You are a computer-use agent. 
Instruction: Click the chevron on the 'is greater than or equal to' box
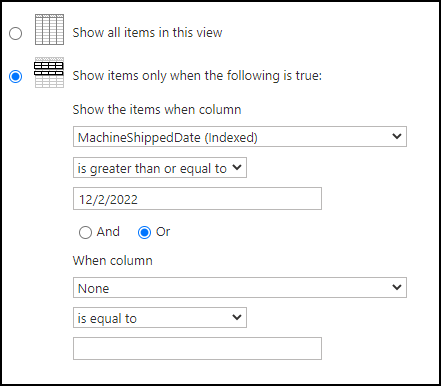click(237, 167)
